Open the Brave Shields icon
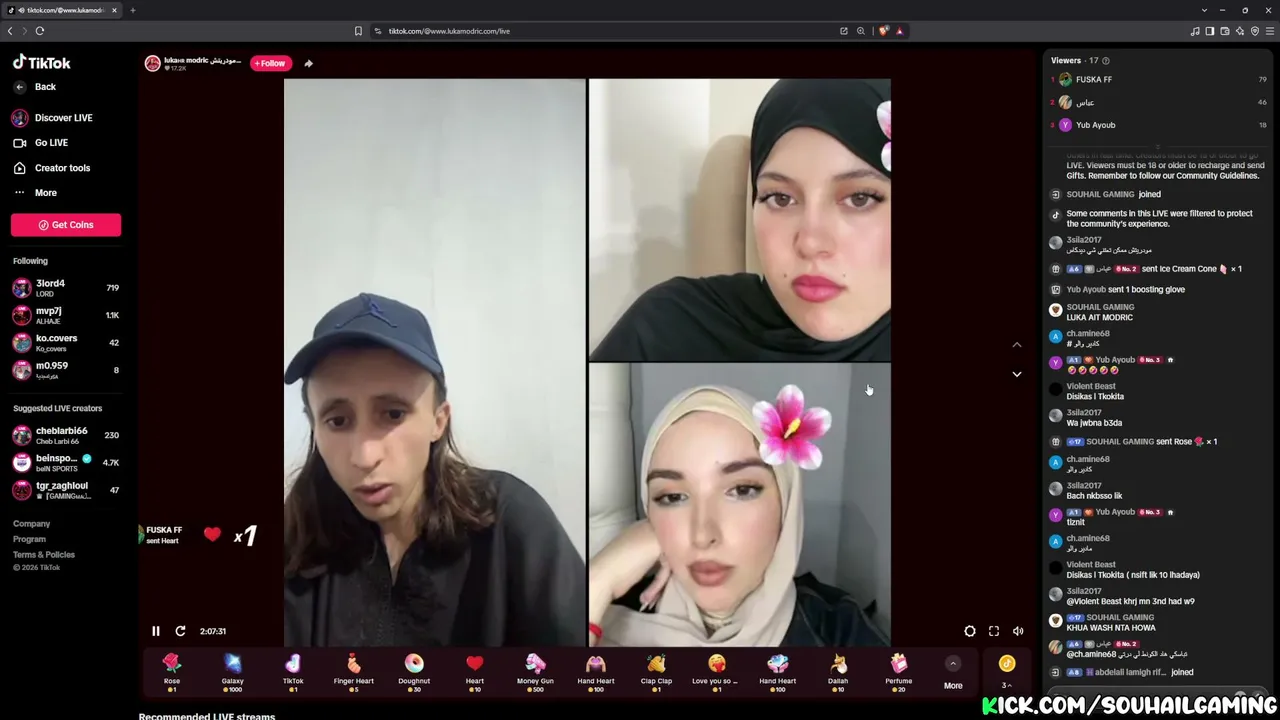This screenshot has height=720, width=1280. pyautogui.click(x=883, y=31)
